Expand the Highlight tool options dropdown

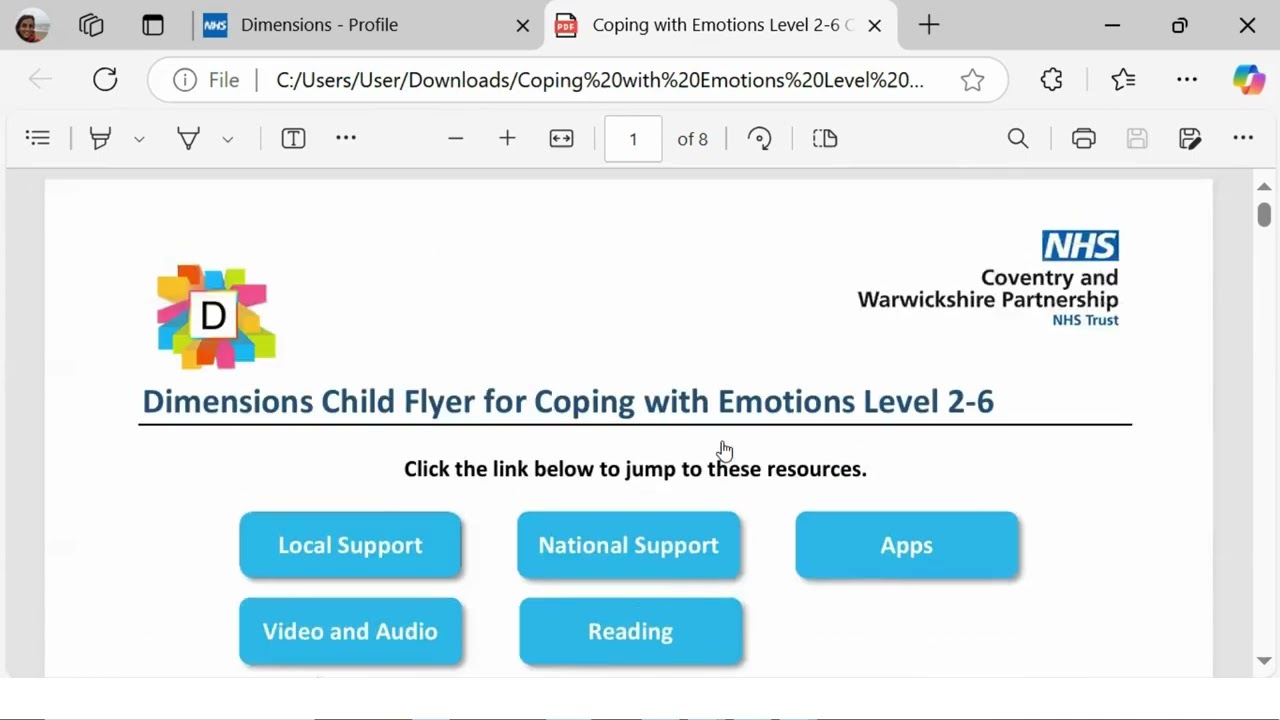coord(139,140)
